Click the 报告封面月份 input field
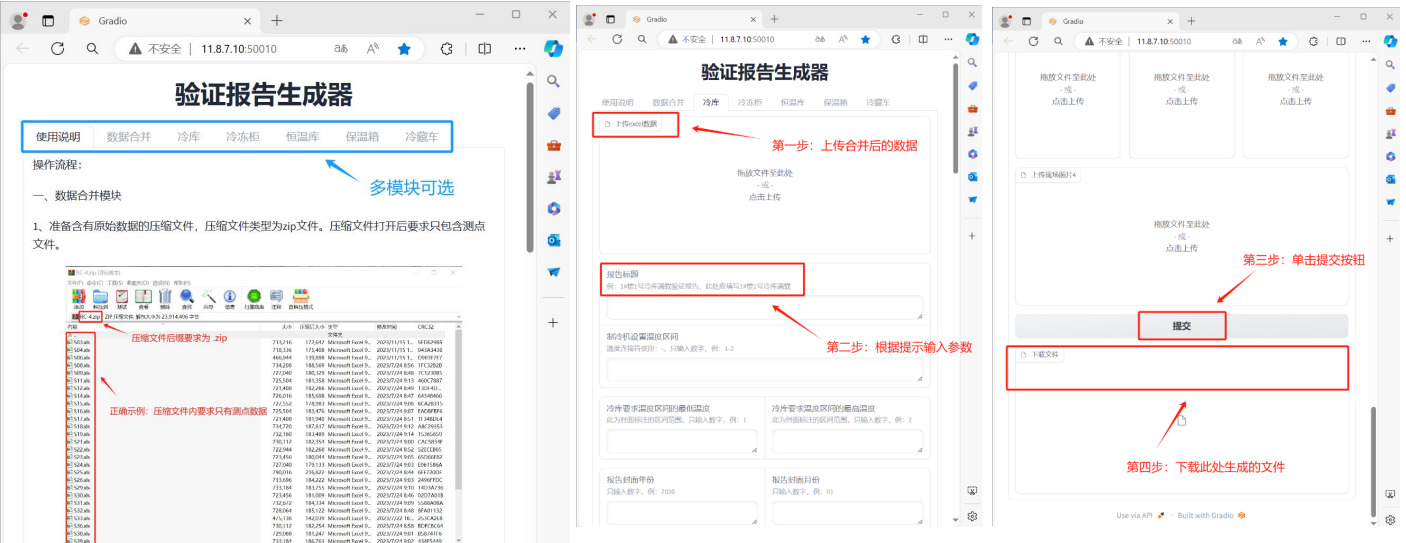This screenshot has width=1406, height=543. (x=847, y=512)
